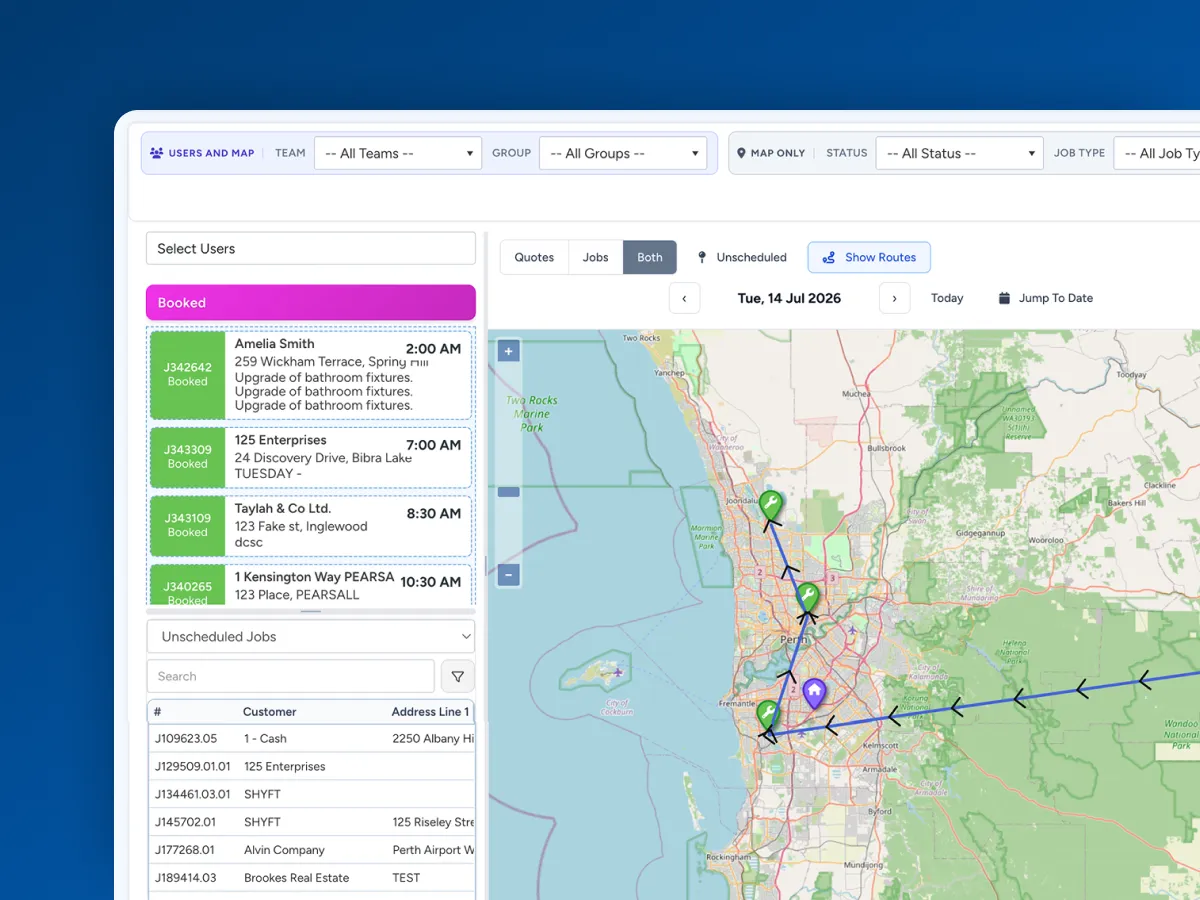This screenshot has width=1200, height=900.
Task: Click the Perth Airport address cell
Action: (x=433, y=850)
